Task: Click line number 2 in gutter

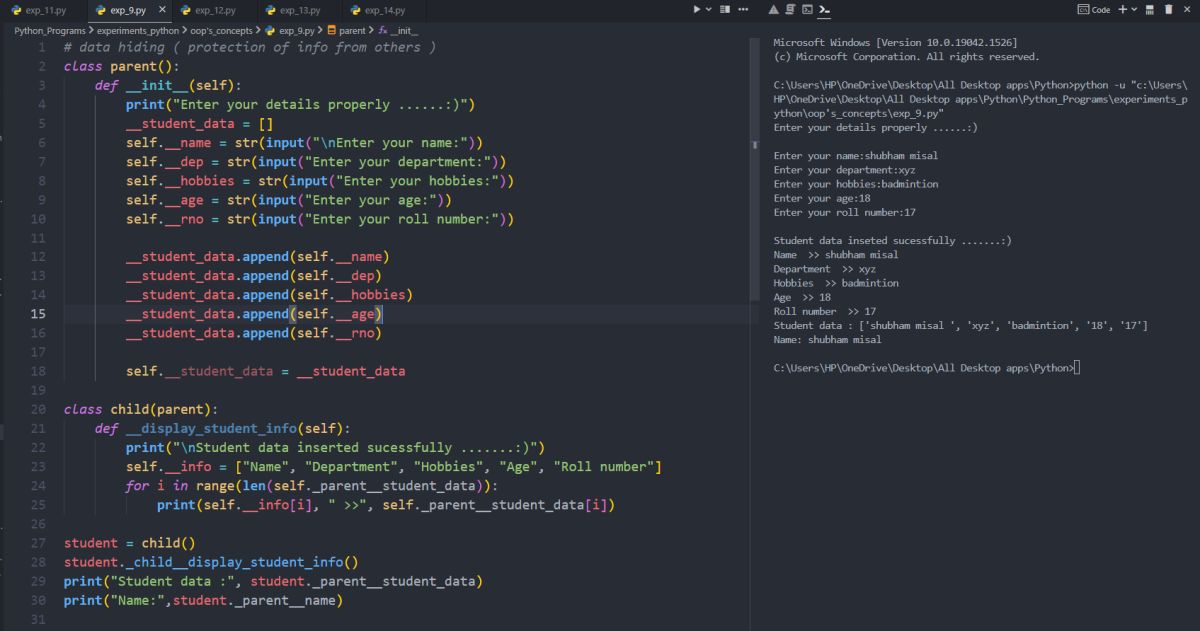Action: click(x=42, y=67)
